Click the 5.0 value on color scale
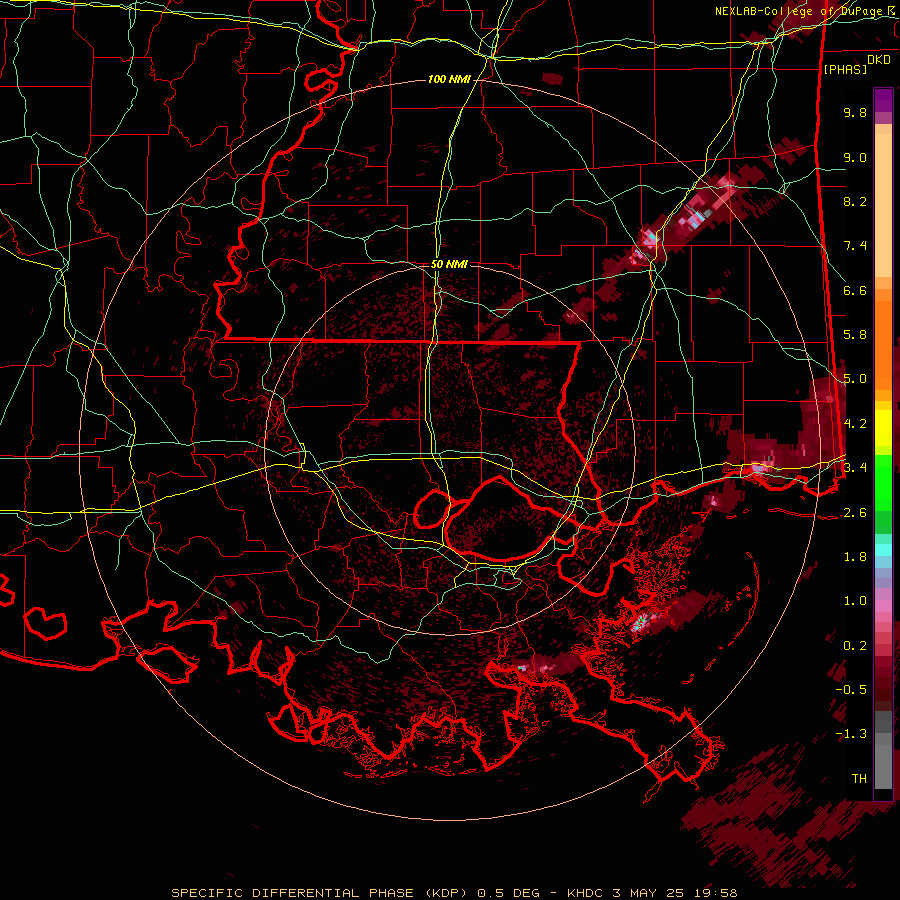 (855, 379)
